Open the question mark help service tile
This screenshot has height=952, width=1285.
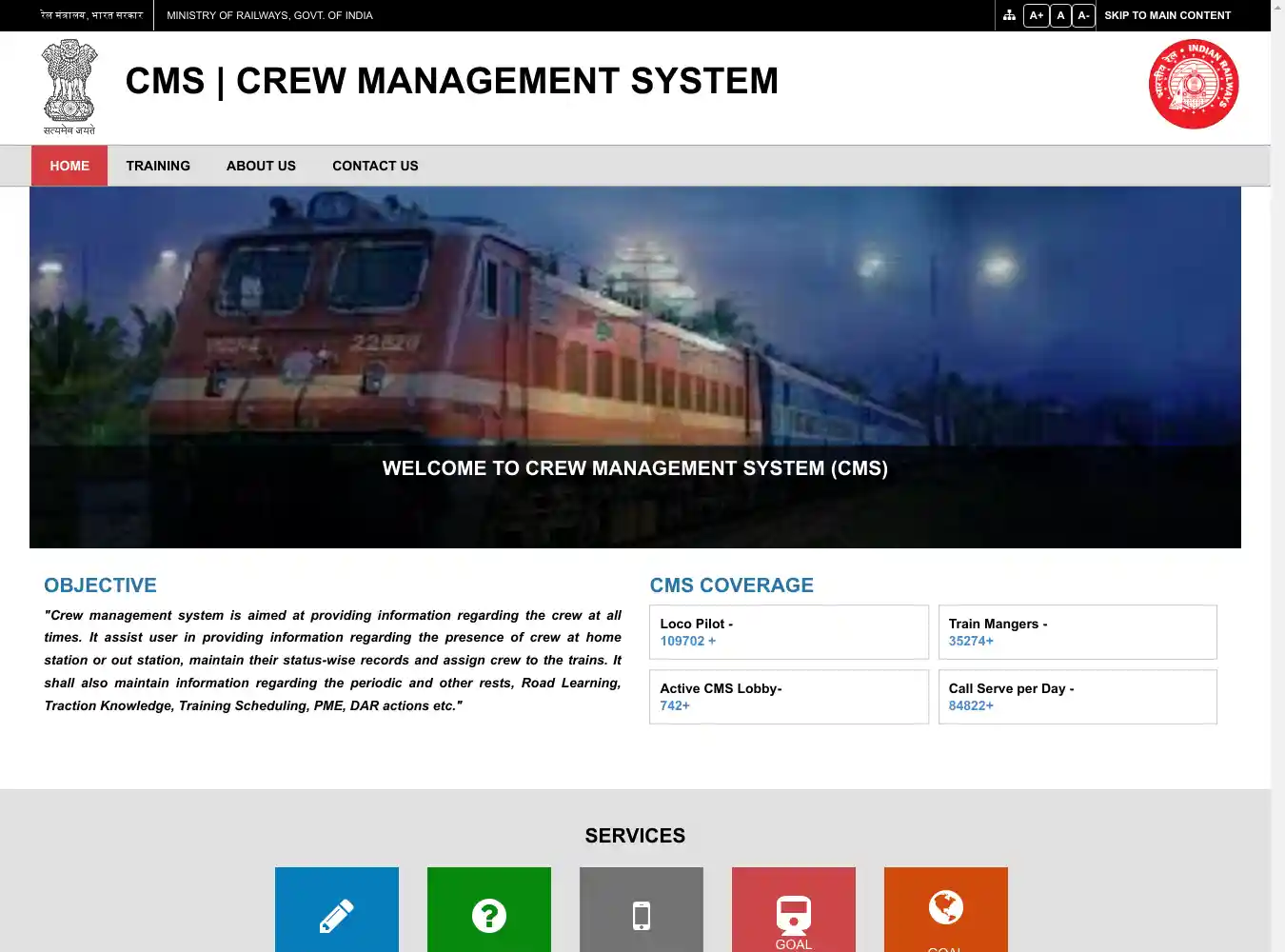pyautogui.click(x=489, y=909)
